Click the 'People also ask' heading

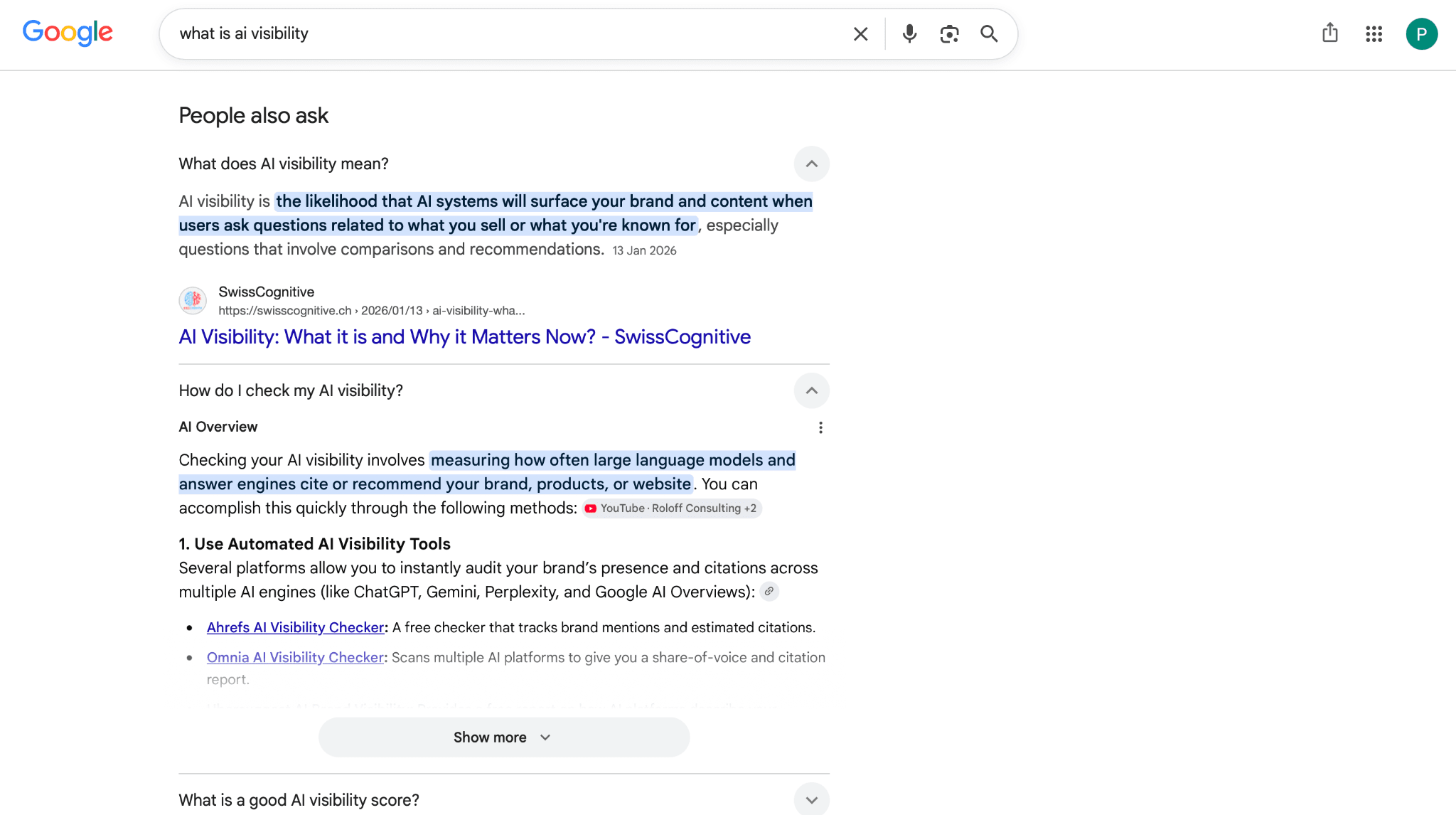click(253, 115)
